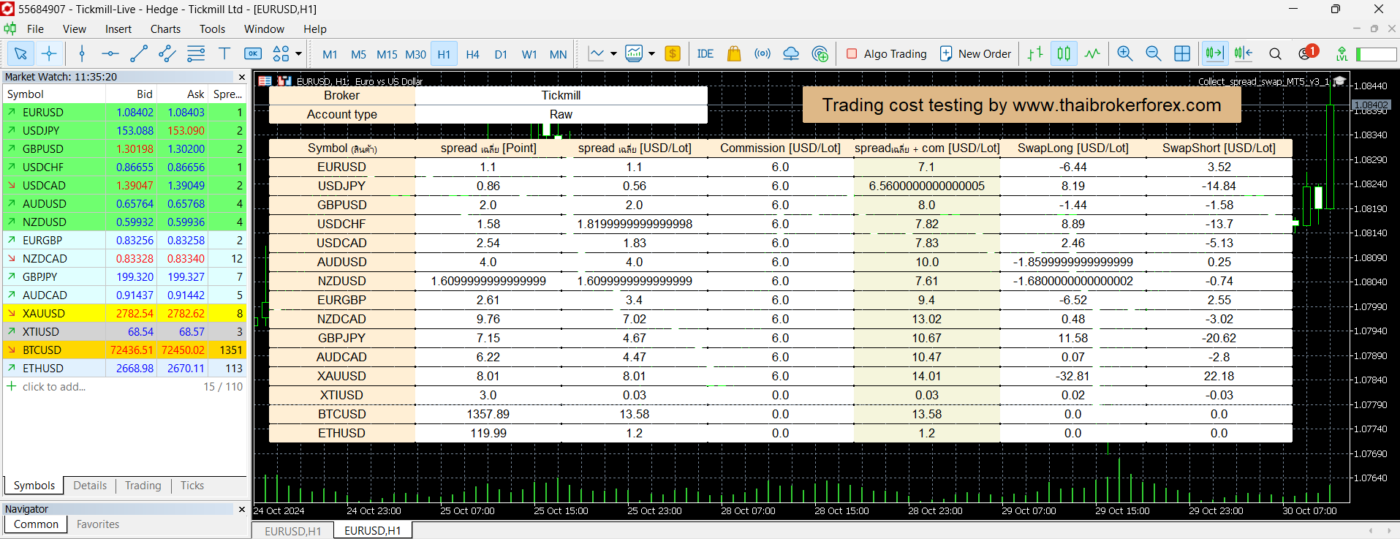The height and width of the screenshot is (539, 1400).
Task: Zoom in on the chart
Action: 1125,53
